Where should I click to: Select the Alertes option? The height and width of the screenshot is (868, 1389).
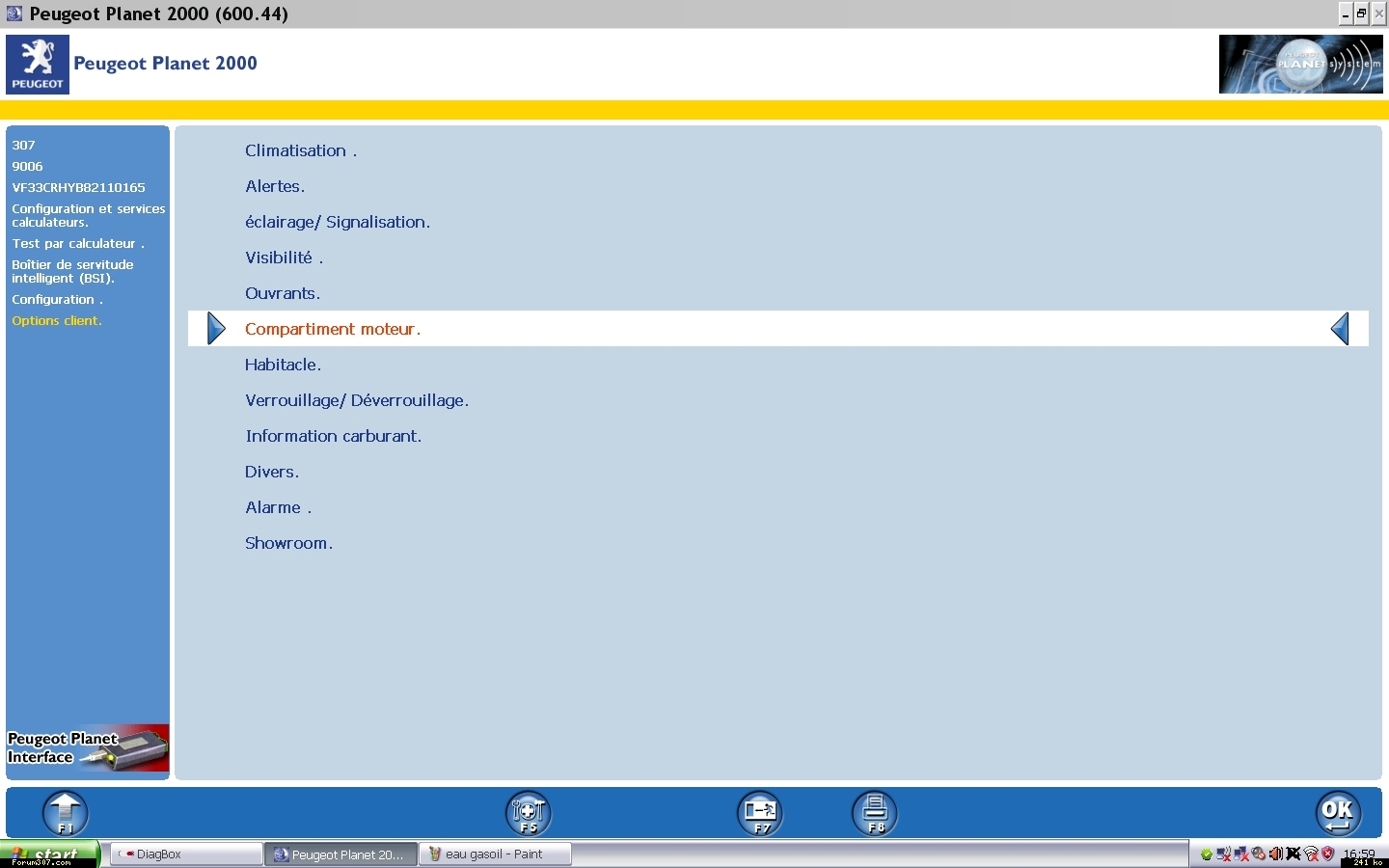(274, 186)
